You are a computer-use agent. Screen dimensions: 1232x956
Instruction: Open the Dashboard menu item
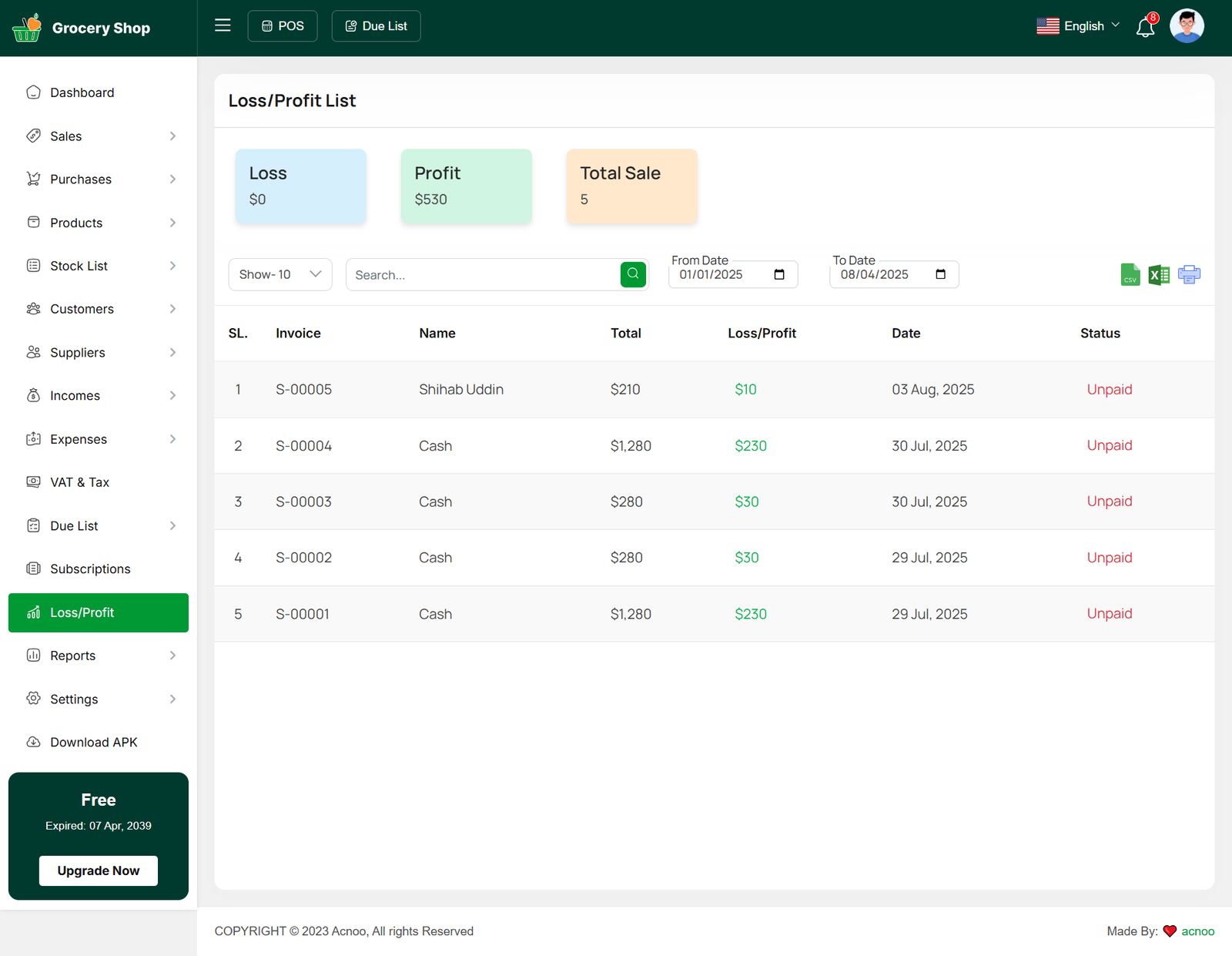[99, 92]
